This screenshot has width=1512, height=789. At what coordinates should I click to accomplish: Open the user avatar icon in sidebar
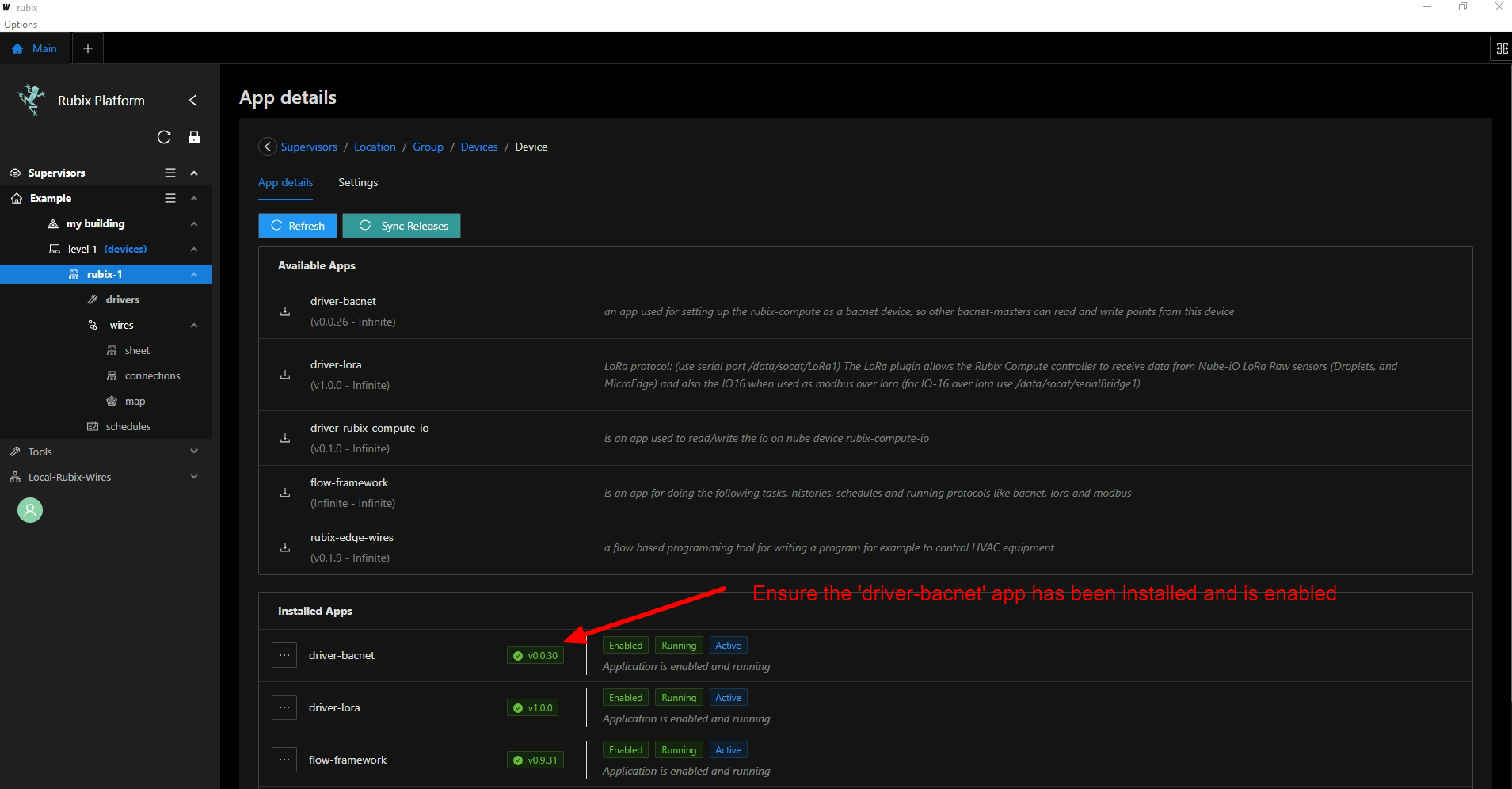(30, 510)
